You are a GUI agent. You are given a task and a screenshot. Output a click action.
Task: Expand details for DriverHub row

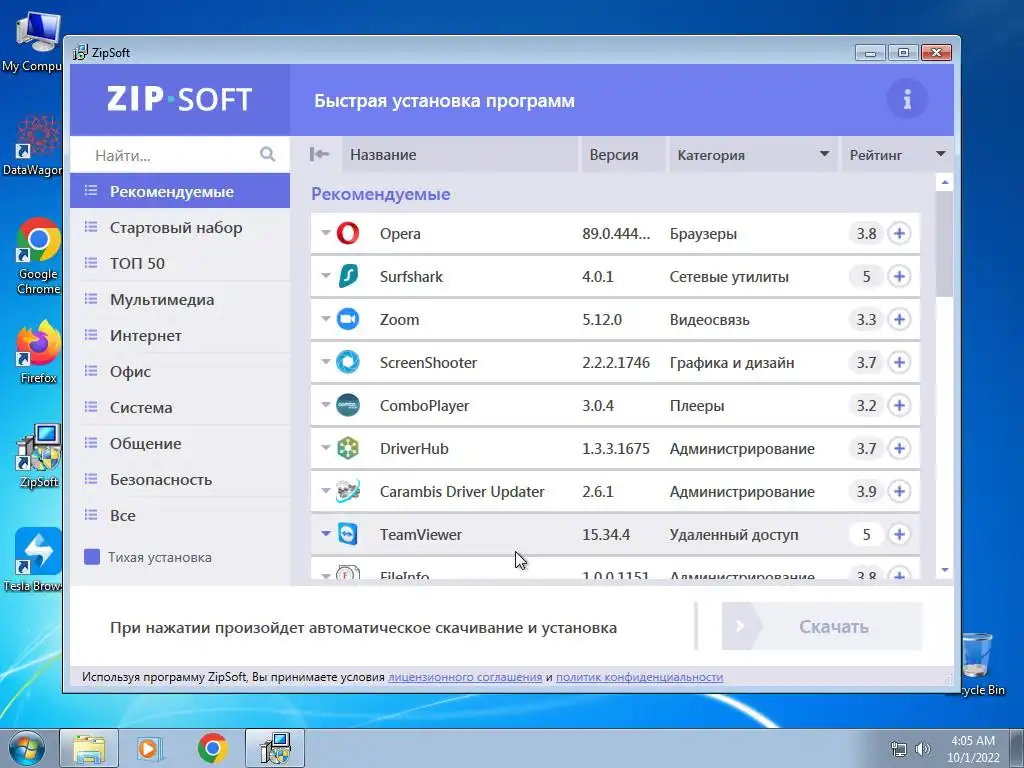[x=325, y=447]
